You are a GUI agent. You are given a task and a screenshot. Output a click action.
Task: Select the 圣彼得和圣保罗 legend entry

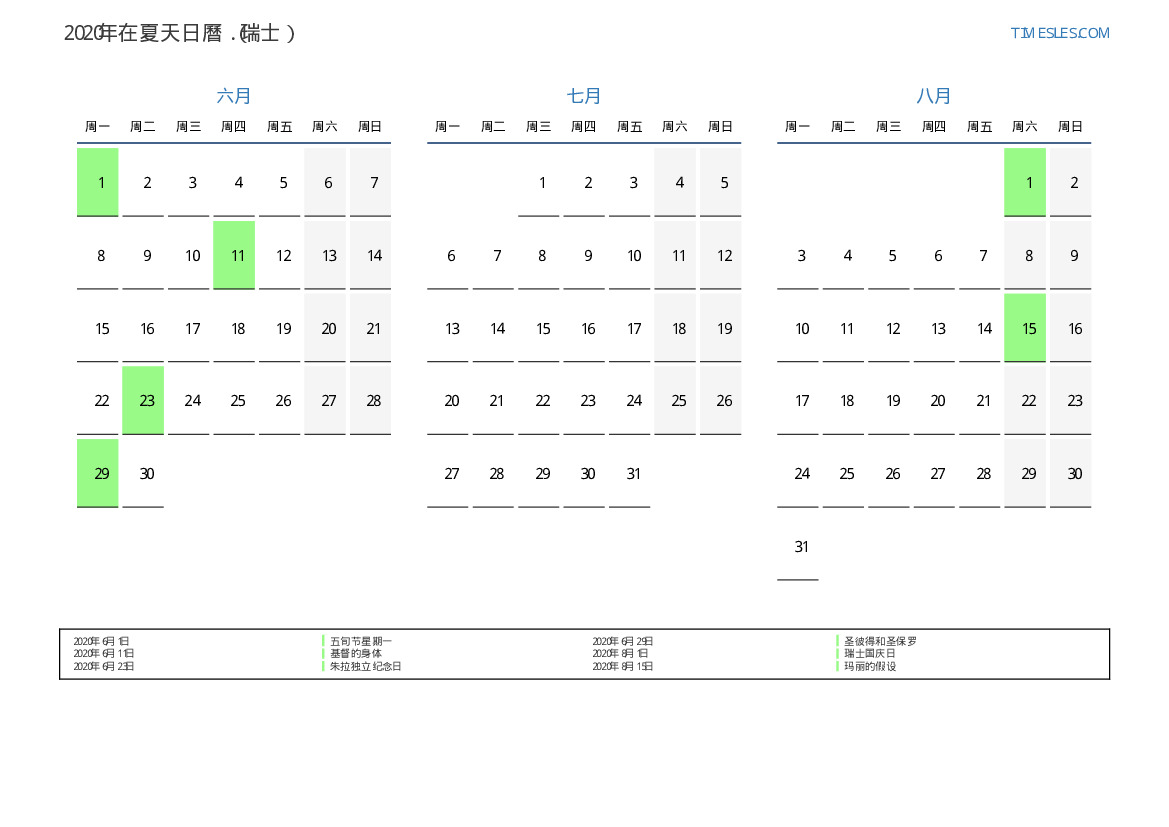[880, 641]
